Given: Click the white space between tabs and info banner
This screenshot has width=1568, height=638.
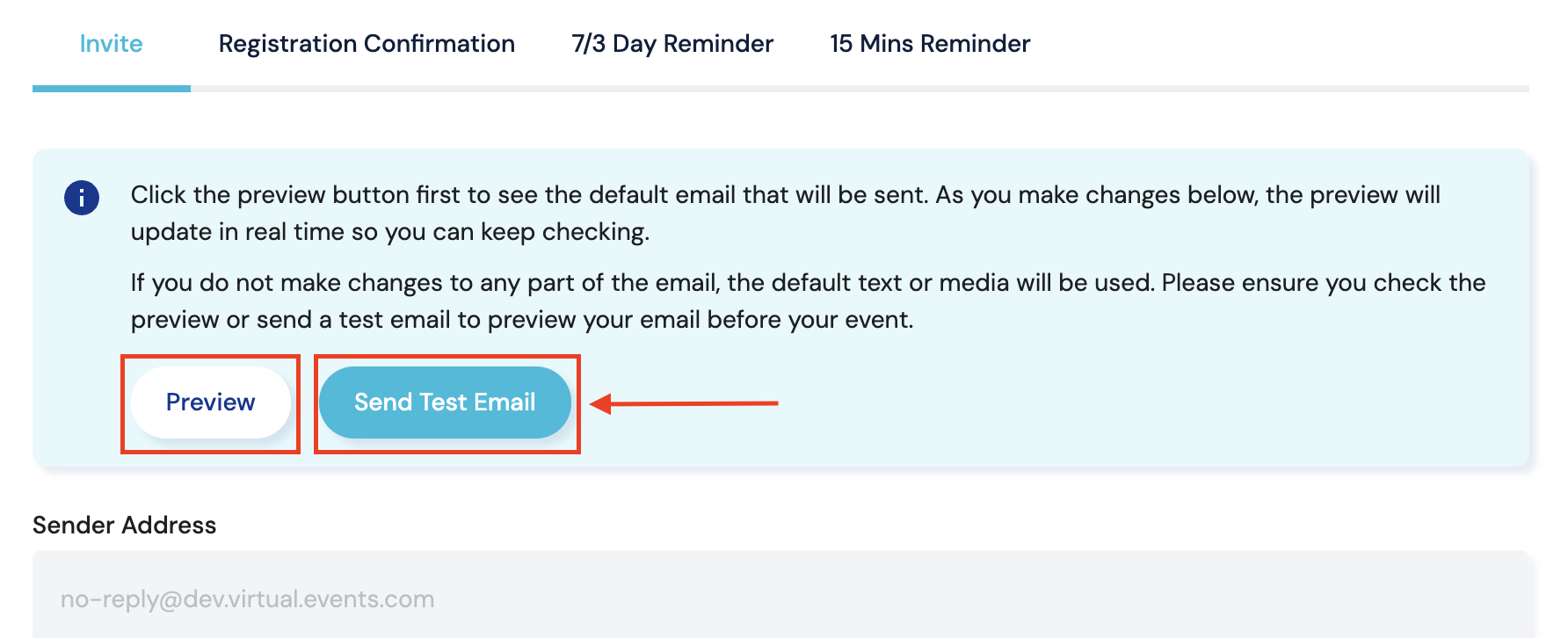Looking at the screenshot, I should click(x=780, y=121).
